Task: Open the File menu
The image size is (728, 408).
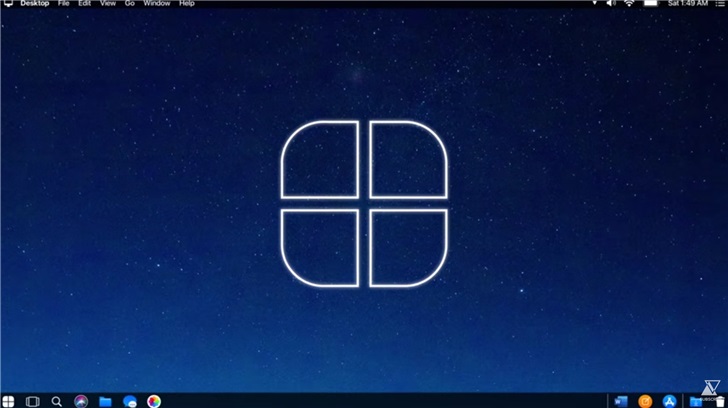Action: pos(64,3)
